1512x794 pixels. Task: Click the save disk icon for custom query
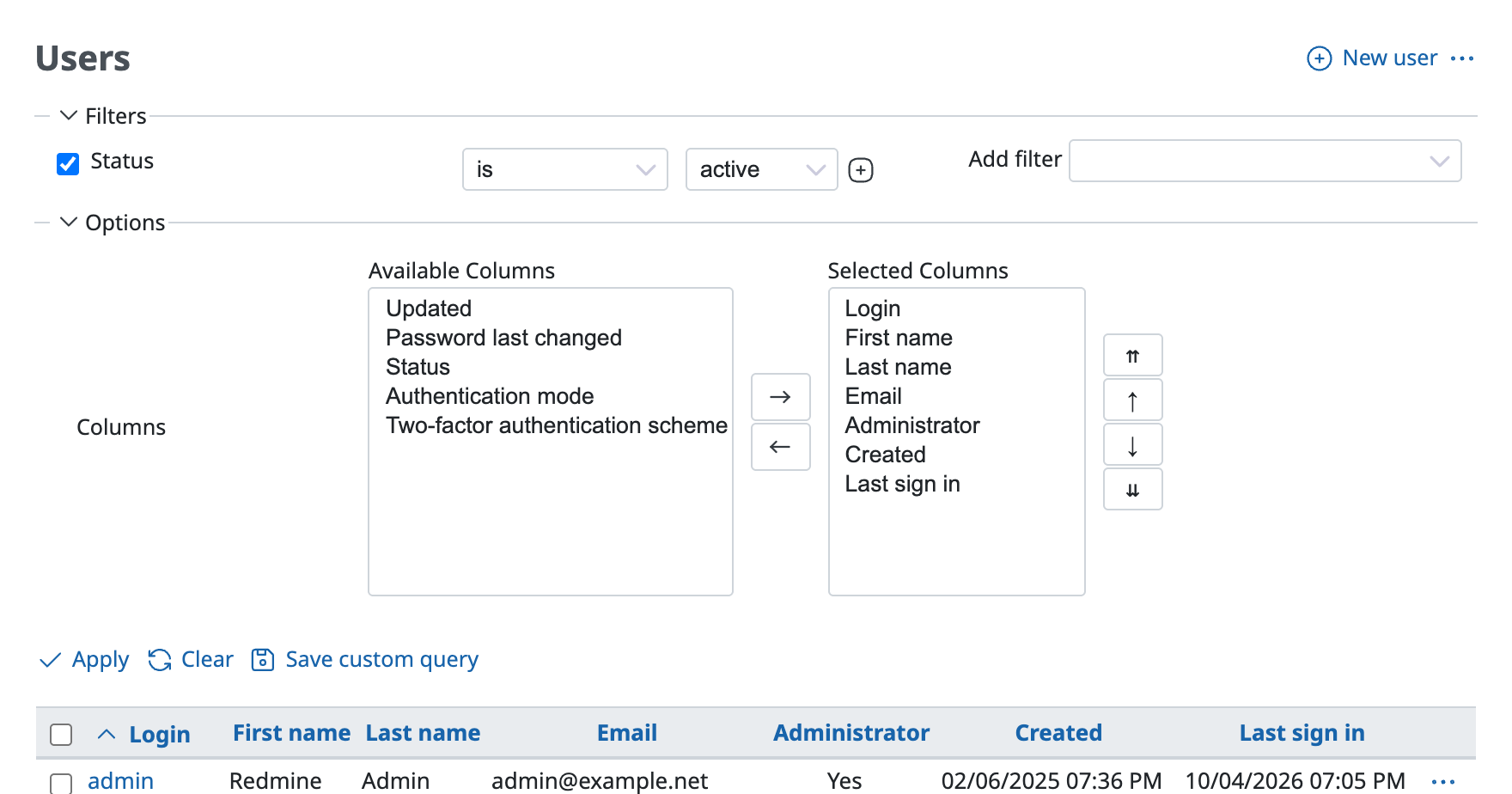(x=262, y=660)
